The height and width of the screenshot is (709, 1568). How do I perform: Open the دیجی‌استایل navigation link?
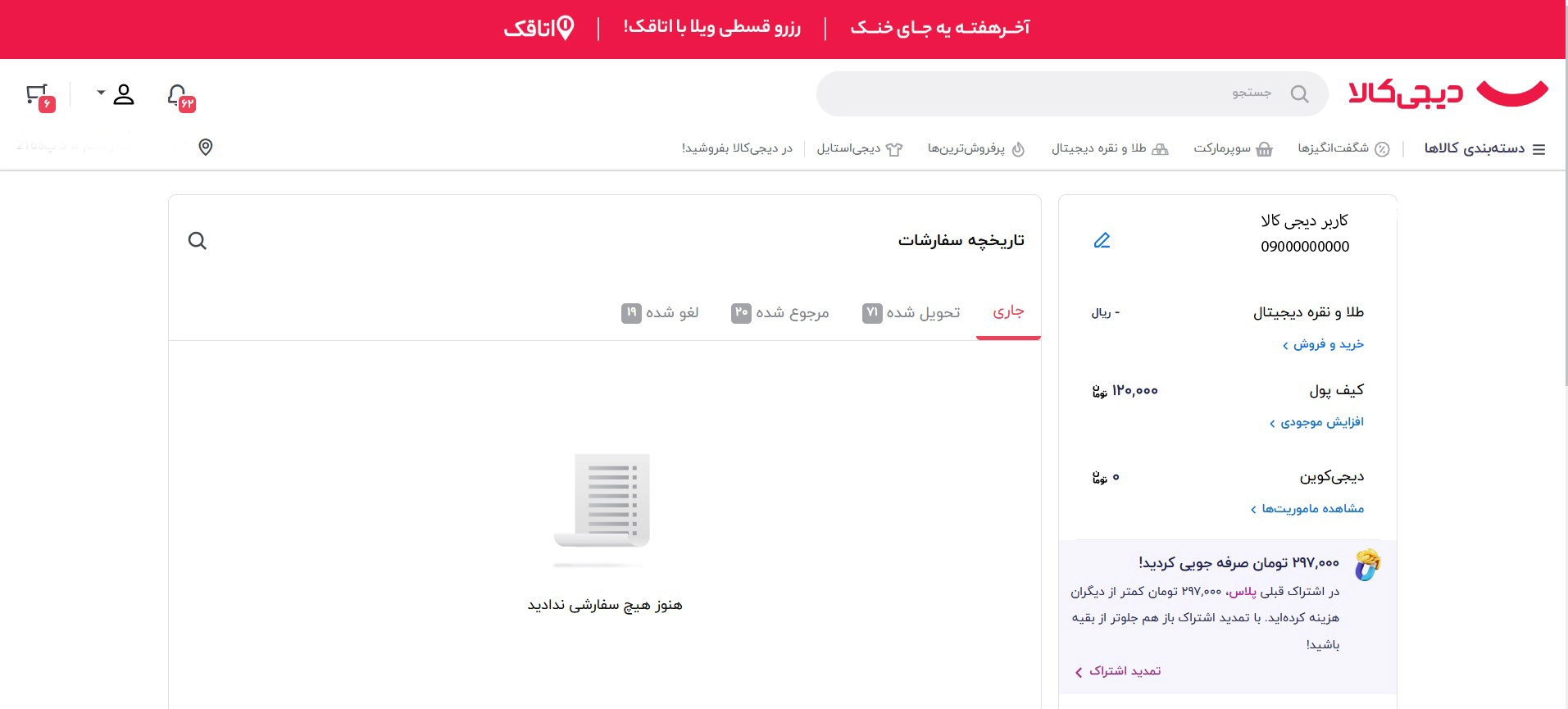click(859, 148)
